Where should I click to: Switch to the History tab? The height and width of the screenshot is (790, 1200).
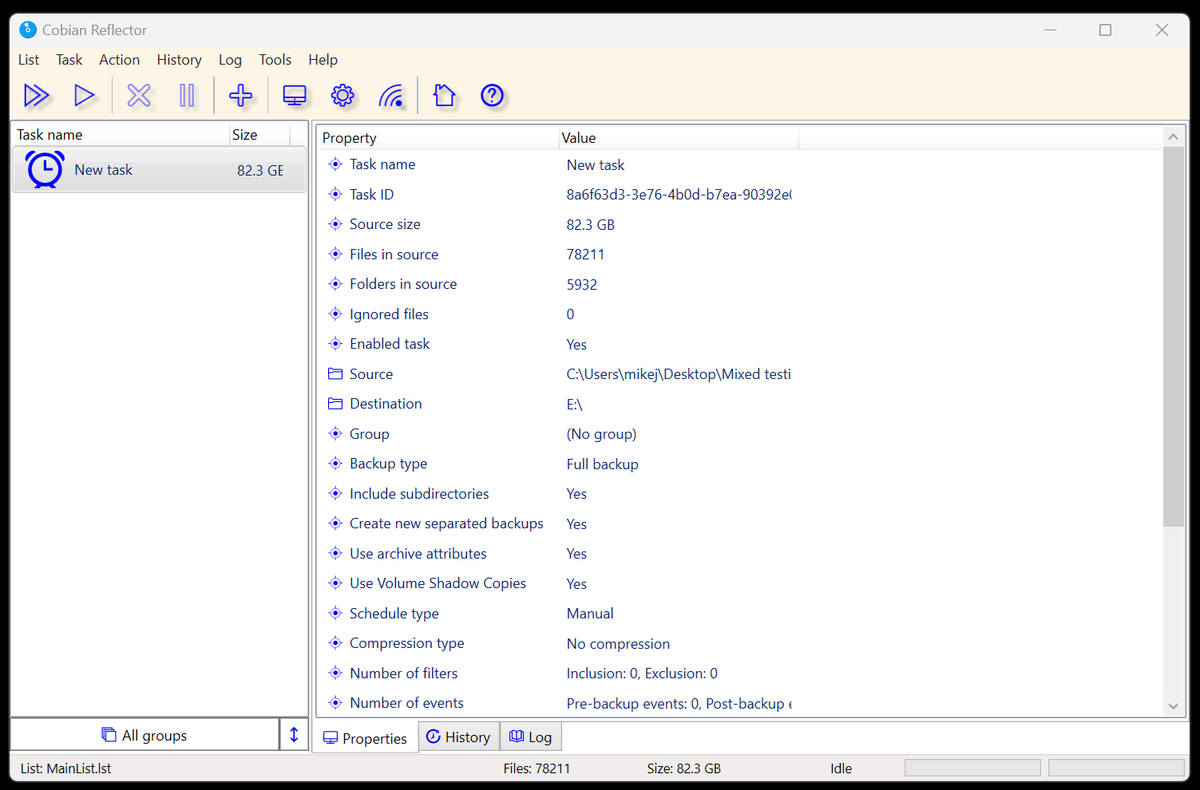click(x=458, y=736)
